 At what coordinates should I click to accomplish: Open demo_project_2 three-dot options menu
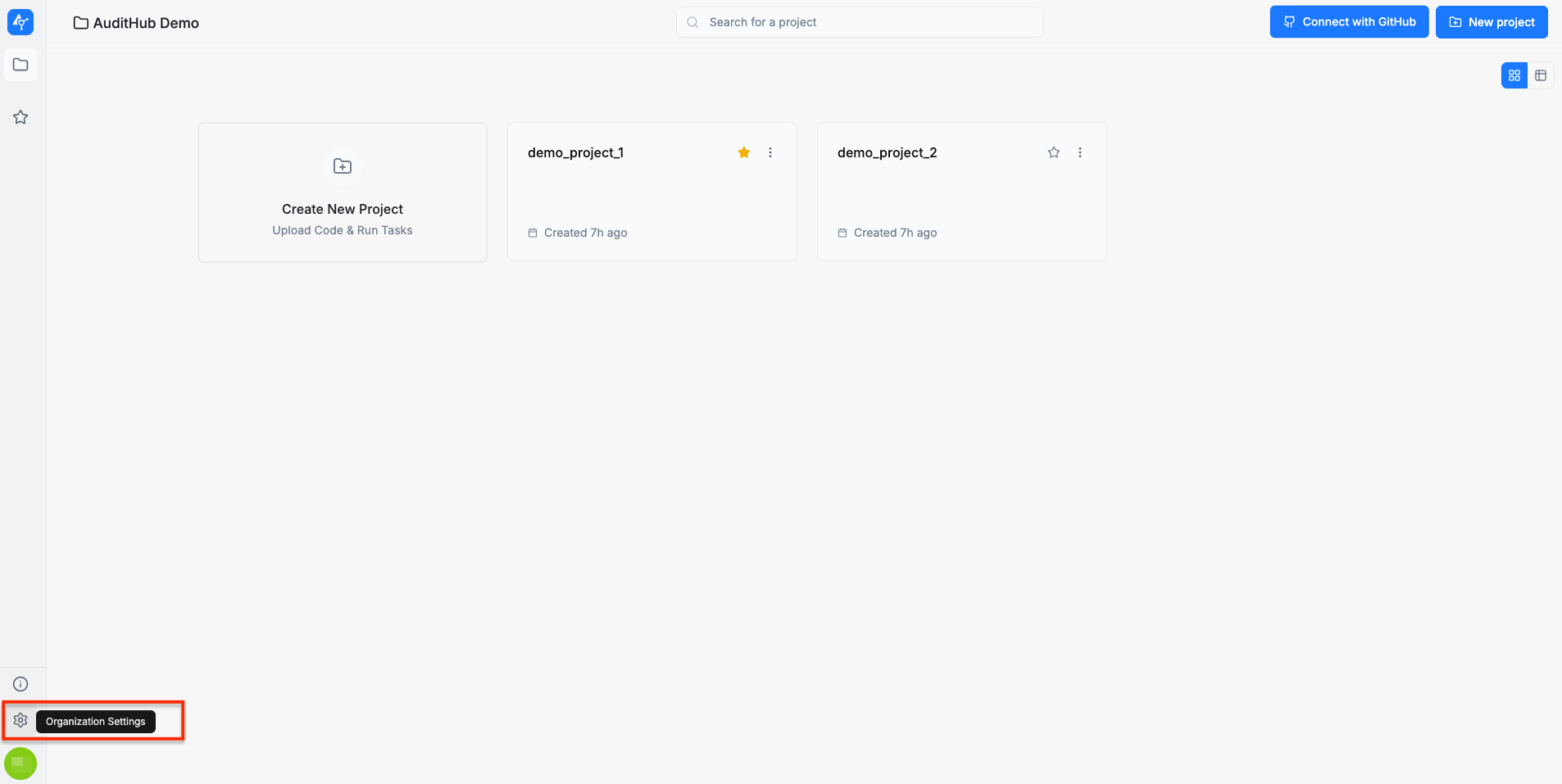[x=1080, y=152]
